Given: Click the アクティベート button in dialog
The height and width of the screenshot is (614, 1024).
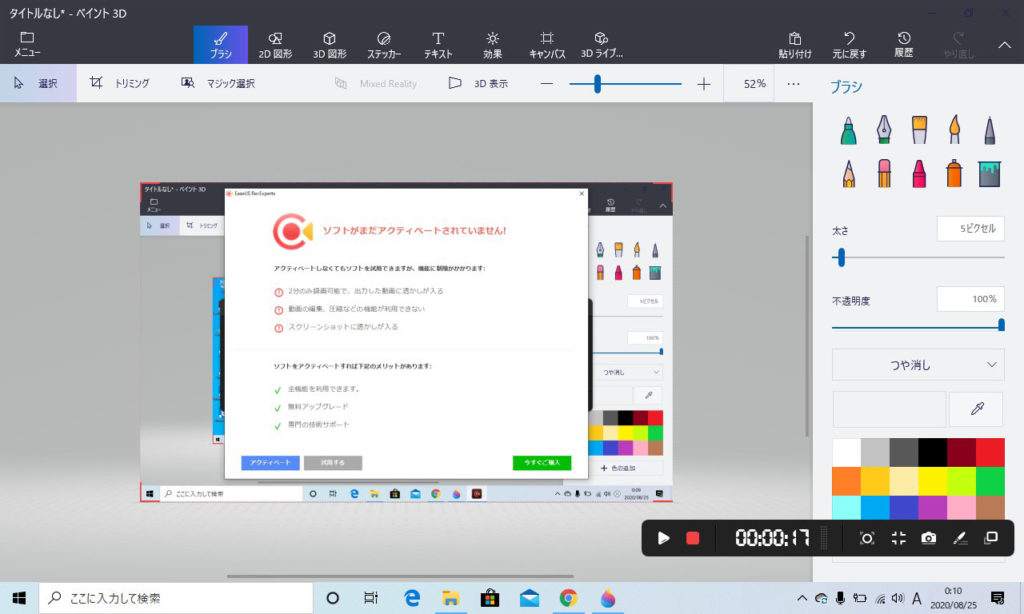Looking at the screenshot, I should tap(270, 462).
